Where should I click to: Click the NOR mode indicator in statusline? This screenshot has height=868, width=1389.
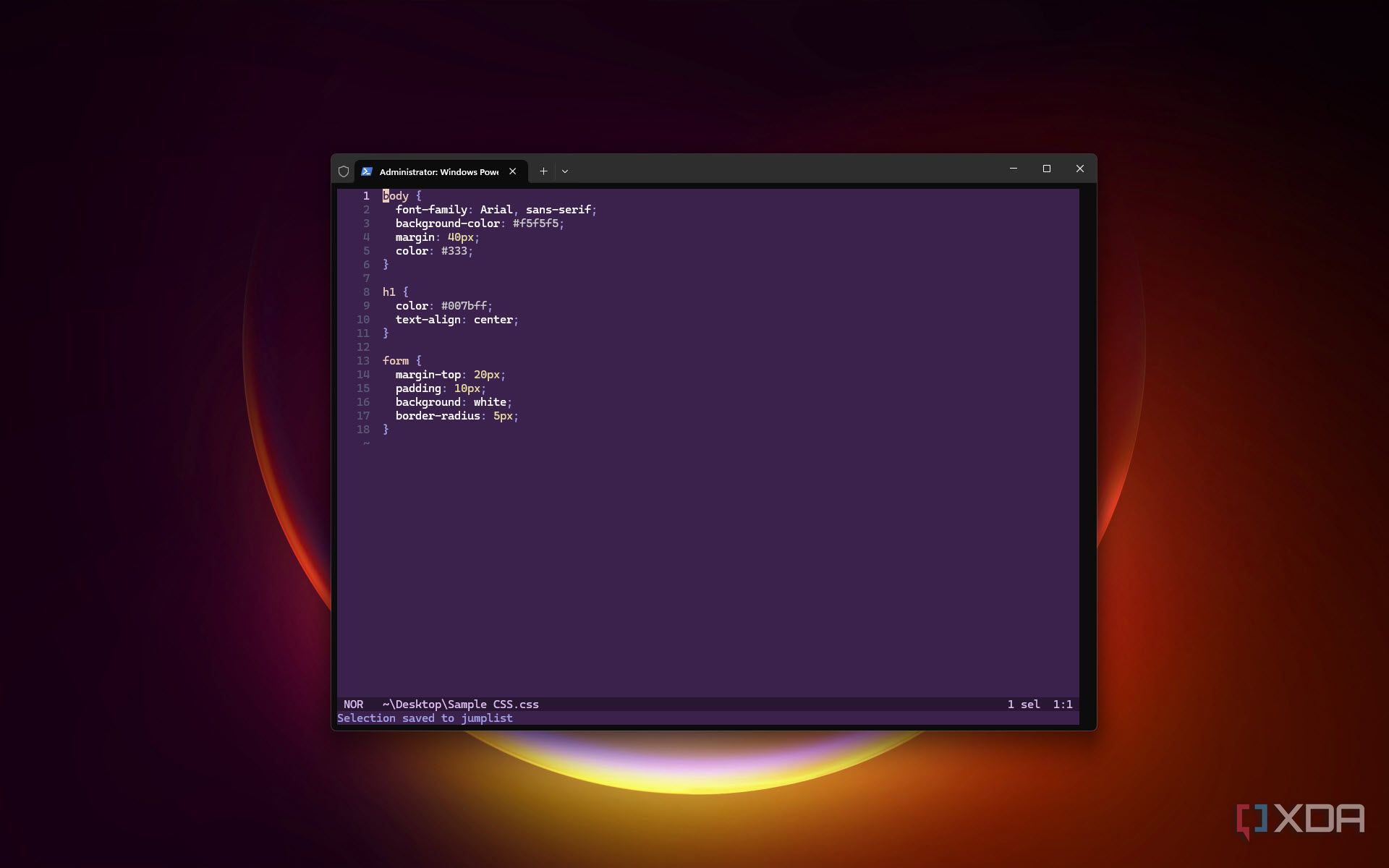coord(353,705)
